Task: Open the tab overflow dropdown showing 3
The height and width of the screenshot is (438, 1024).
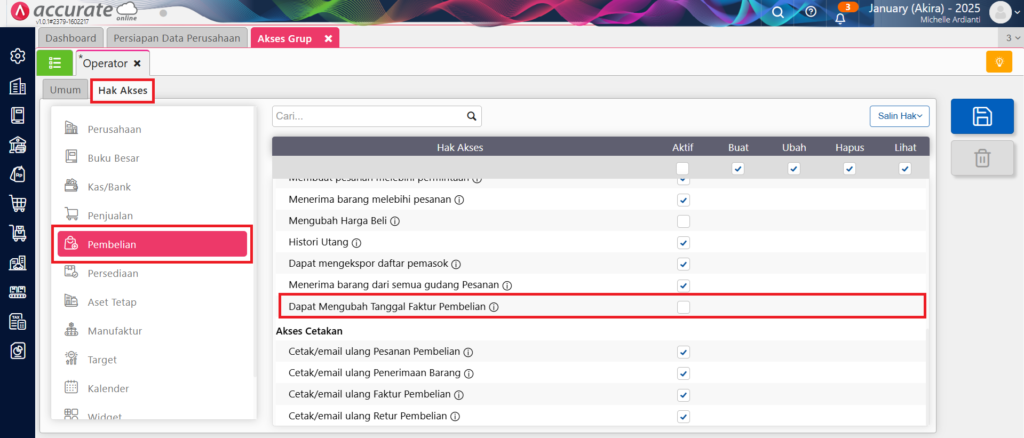Action: pyautogui.click(x=1013, y=38)
